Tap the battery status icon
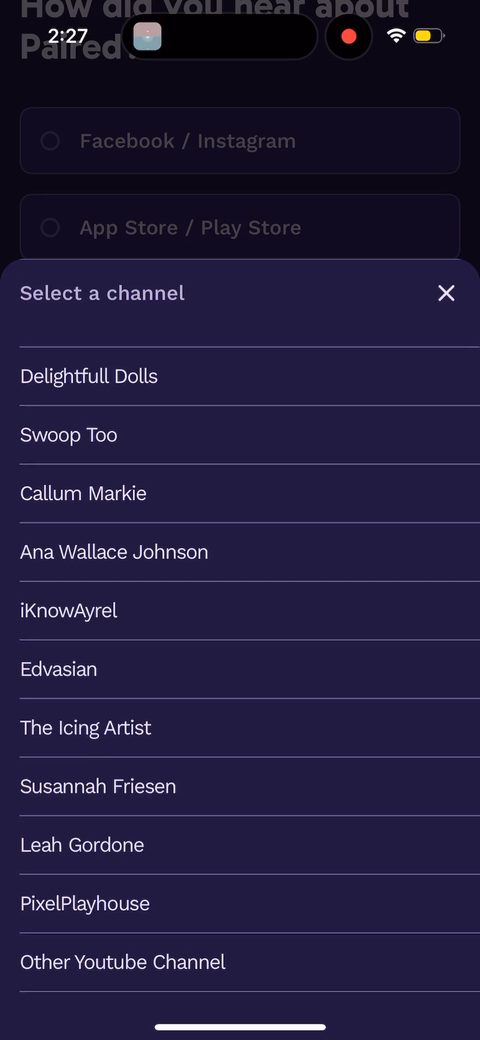Screen dimensions: 480x1040 [428, 36]
